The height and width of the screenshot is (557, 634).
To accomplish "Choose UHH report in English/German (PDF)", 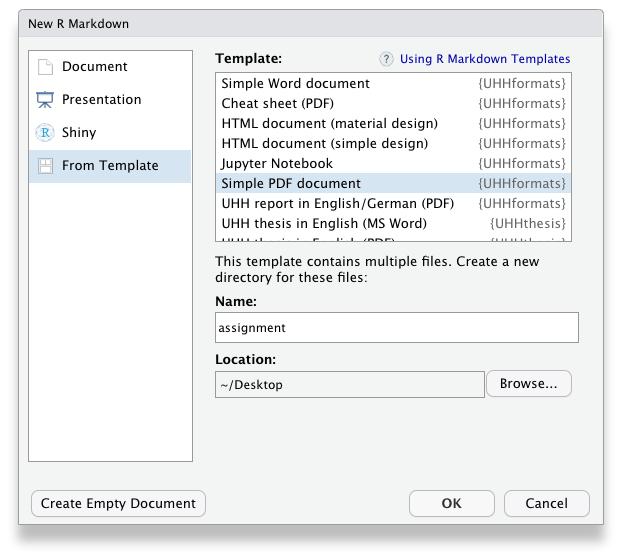I will [337, 204].
